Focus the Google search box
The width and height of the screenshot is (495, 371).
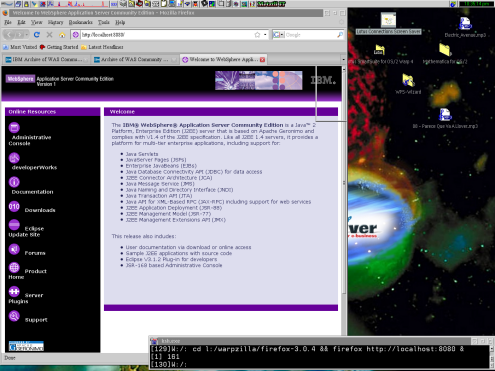310,35
